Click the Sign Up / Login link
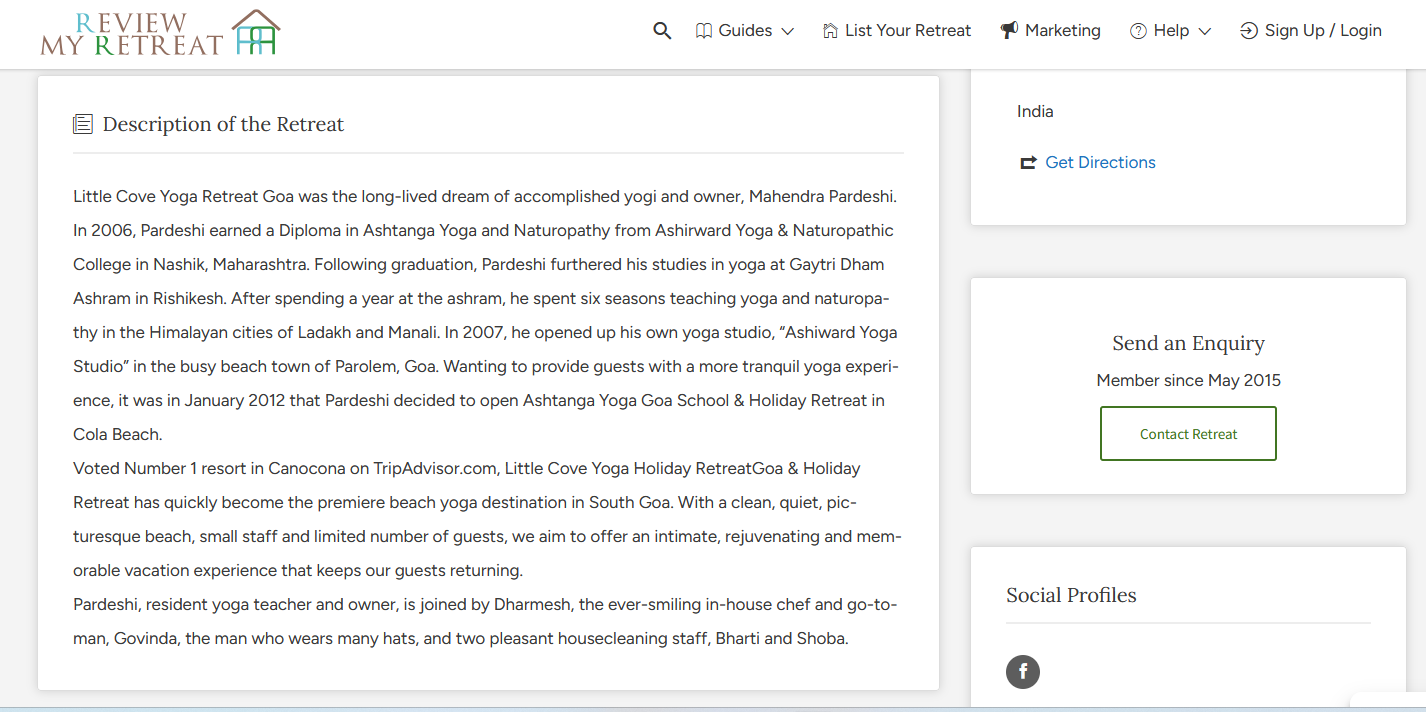The image size is (1426, 712). point(1322,31)
